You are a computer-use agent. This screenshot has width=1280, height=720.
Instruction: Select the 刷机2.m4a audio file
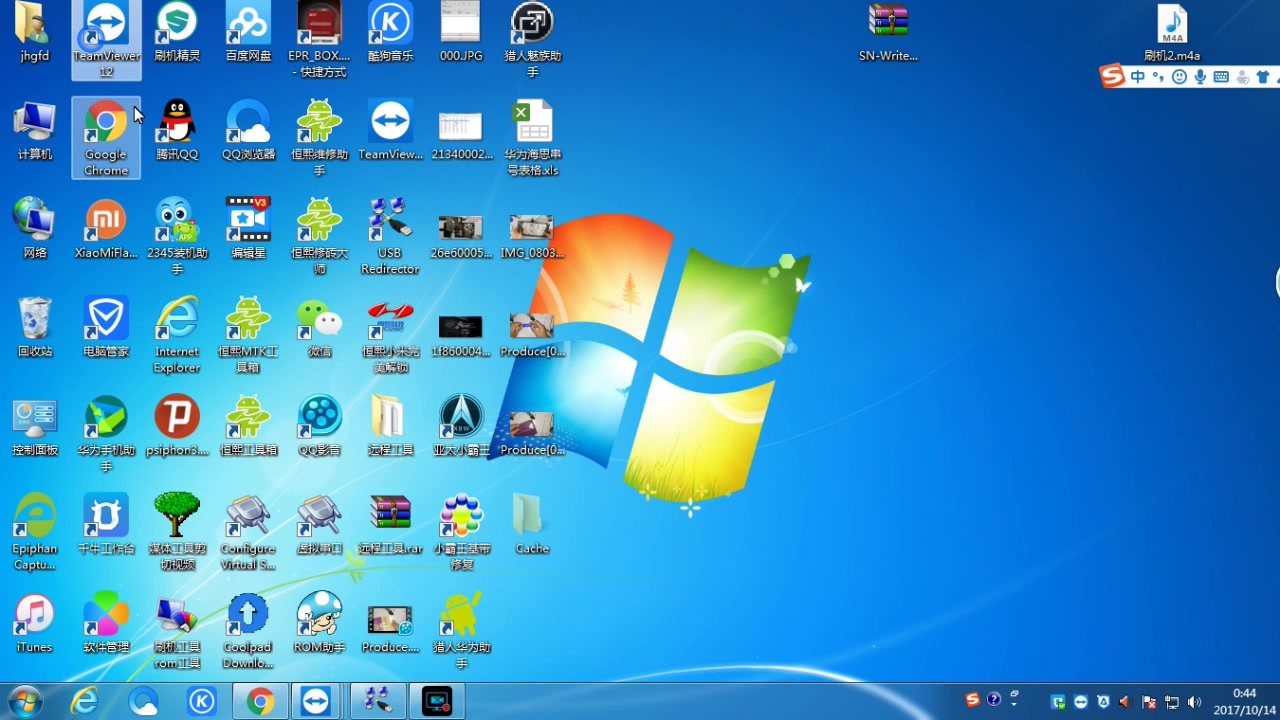1172,33
